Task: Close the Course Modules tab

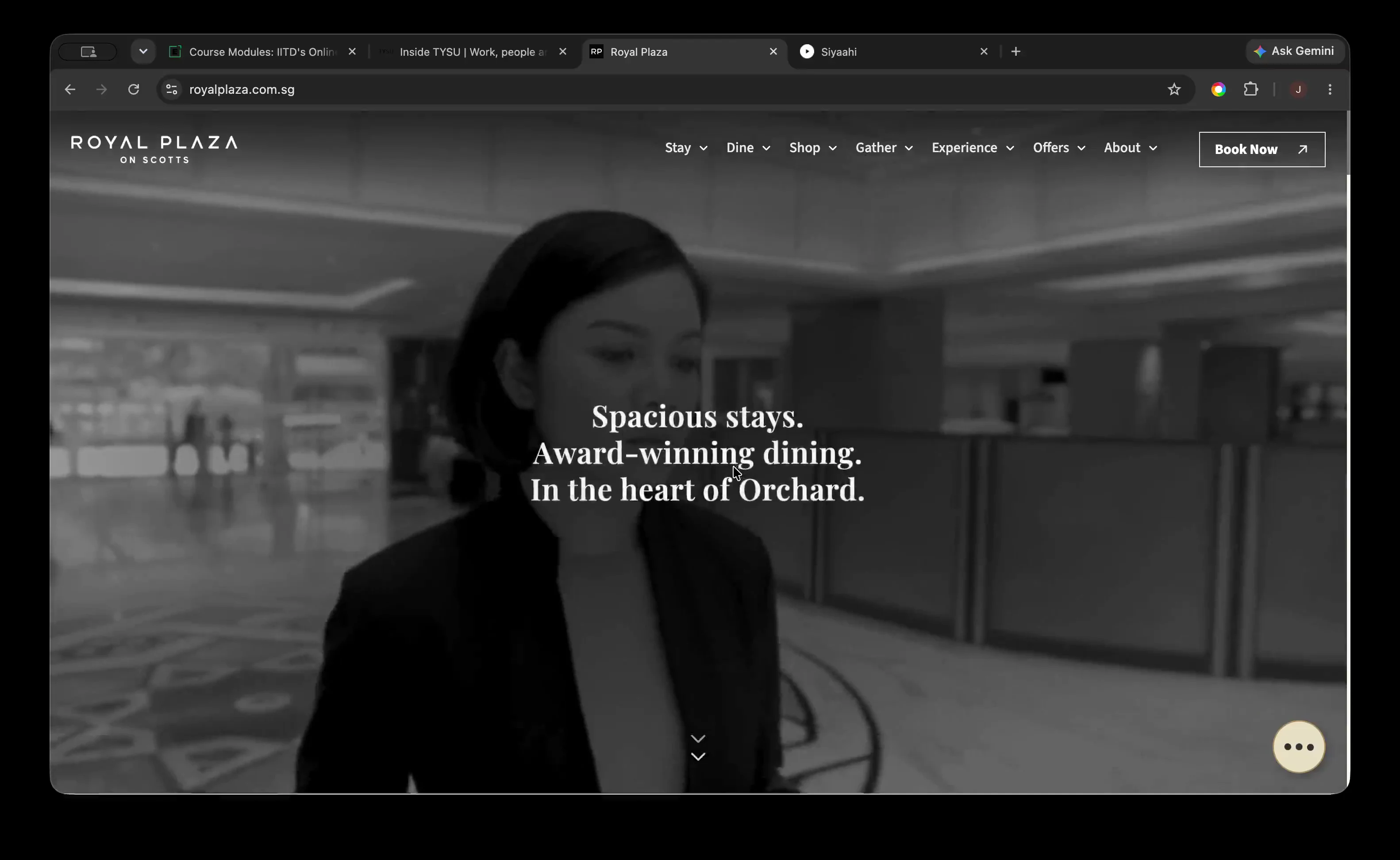Action: [x=352, y=52]
